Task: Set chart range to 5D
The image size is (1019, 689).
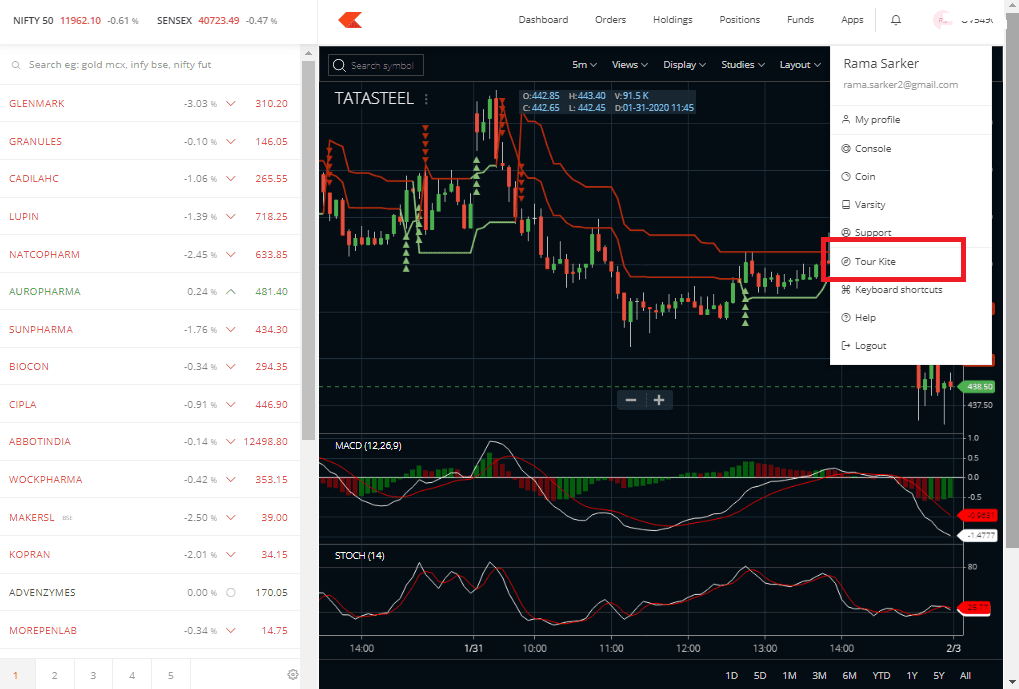Action: point(760,676)
